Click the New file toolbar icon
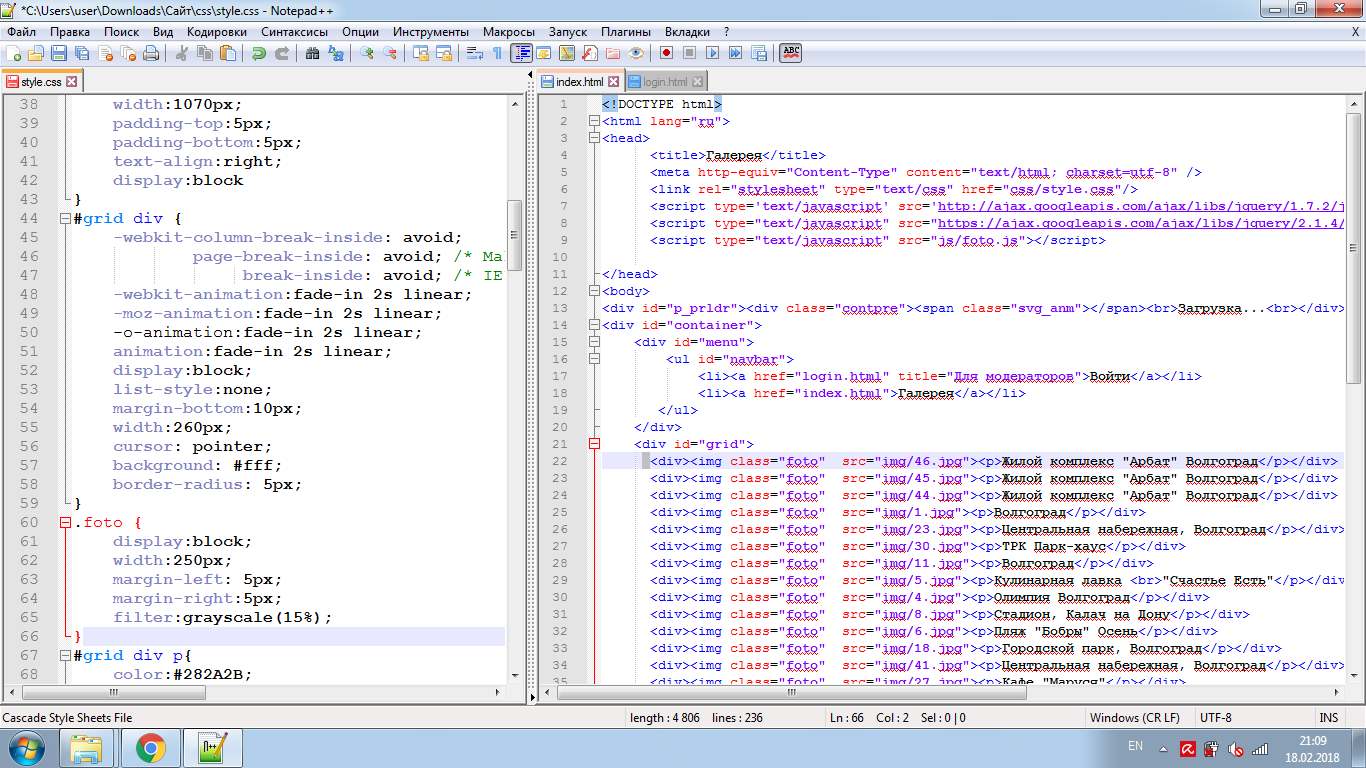Screen dimensions: 1366x768 pos(13,53)
